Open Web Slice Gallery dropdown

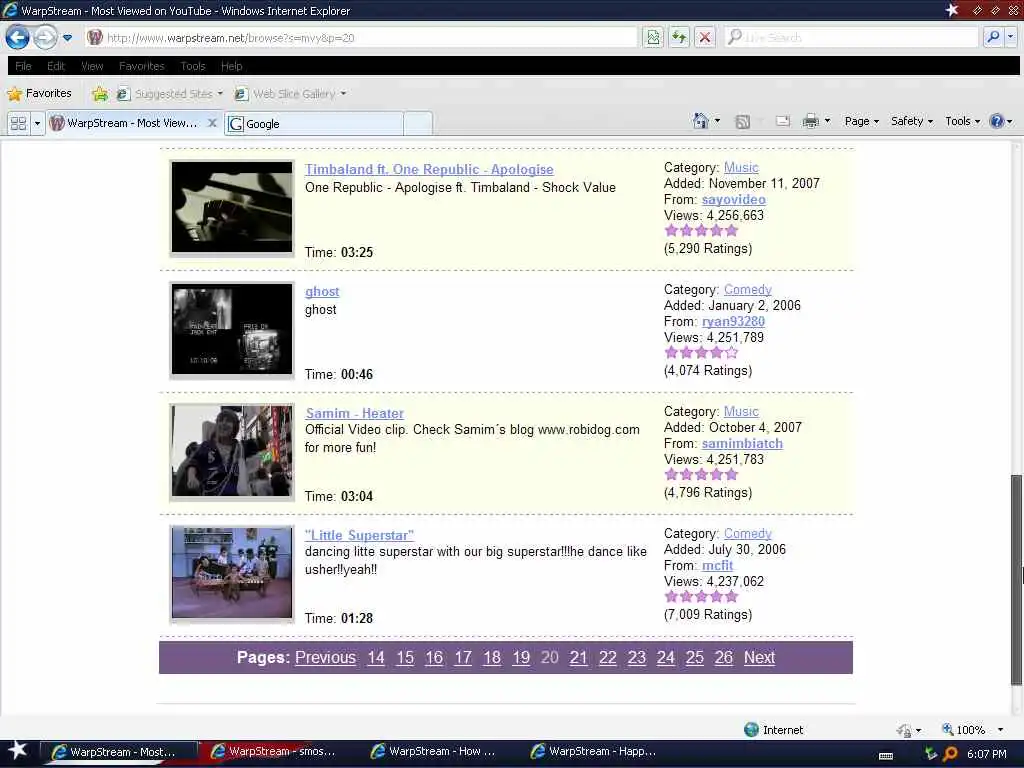pos(290,94)
